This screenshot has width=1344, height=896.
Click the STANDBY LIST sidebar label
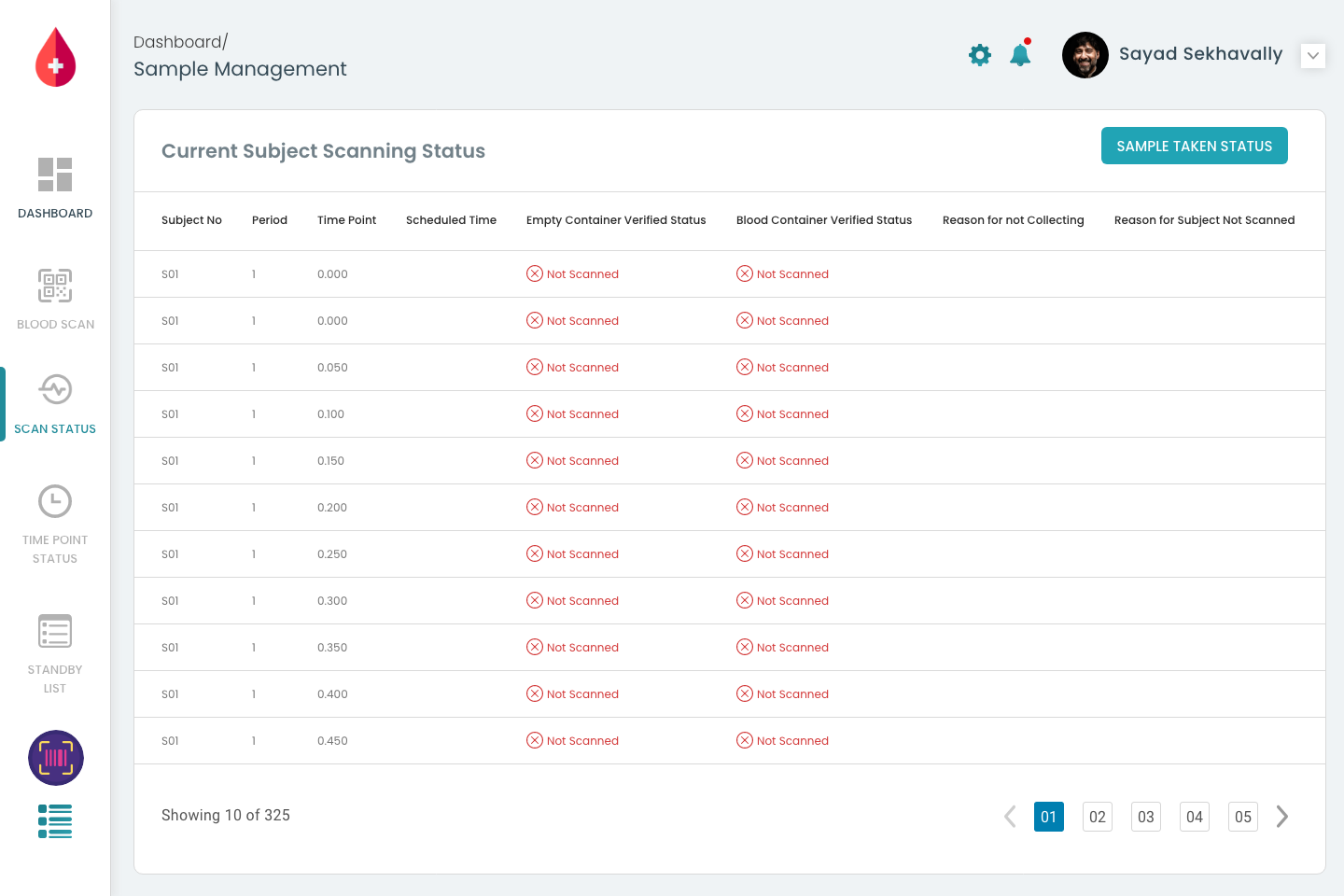coord(55,679)
